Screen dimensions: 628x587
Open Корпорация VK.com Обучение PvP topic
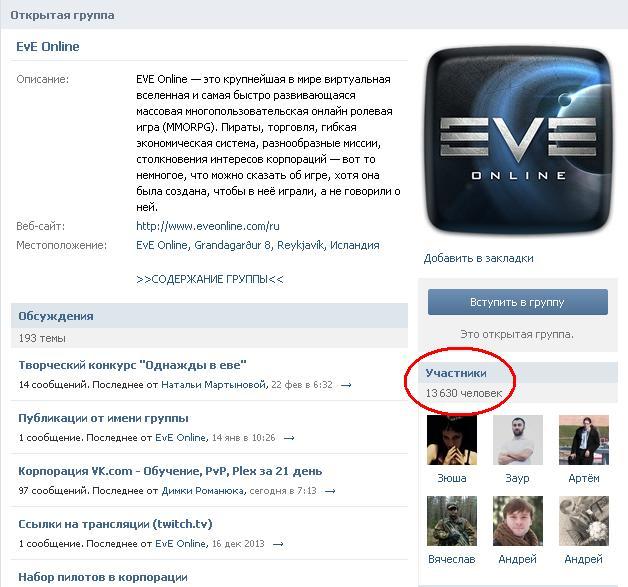pyautogui.click(x=170, y=471)
